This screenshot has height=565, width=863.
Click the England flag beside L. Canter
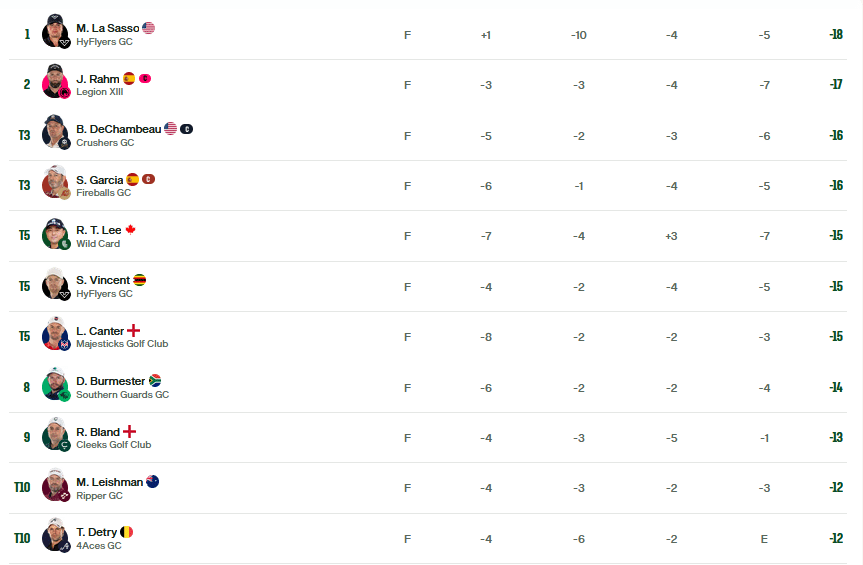click(x=134, y=331)
